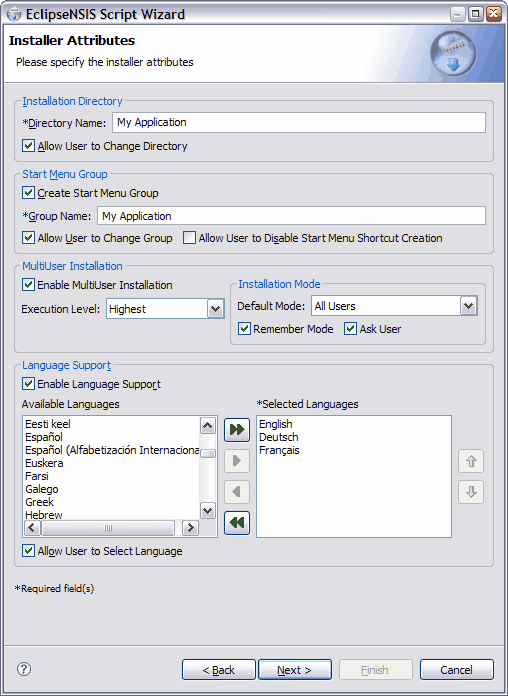Add all languages with double right arrow
The width and height of the screenshot is (508, 696).
tap(237, 429)
